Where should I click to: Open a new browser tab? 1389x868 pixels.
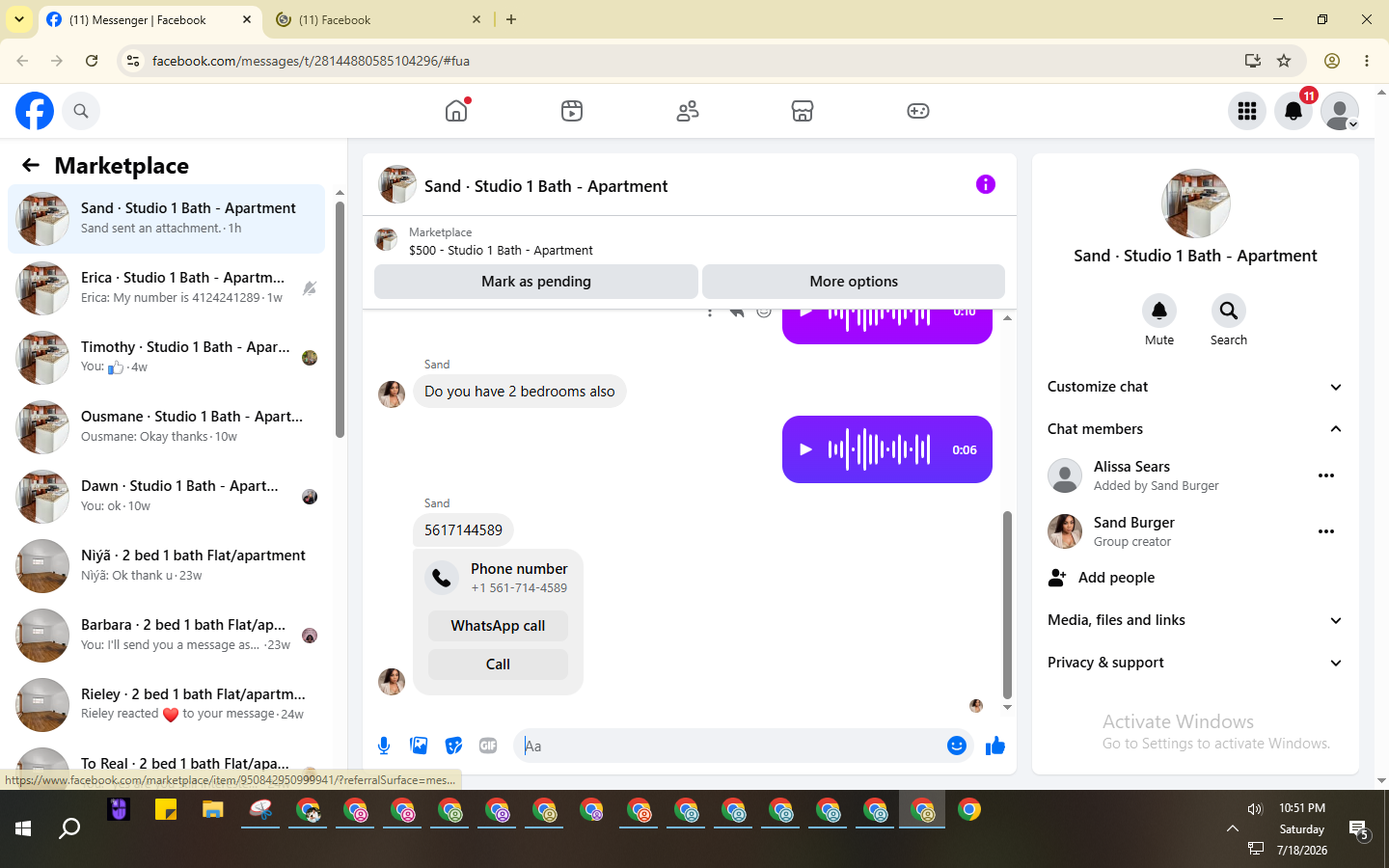[x=511, y=19]
